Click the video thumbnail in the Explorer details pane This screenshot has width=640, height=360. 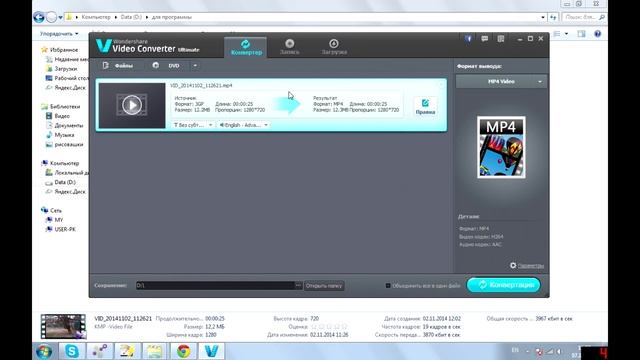click(63, 327)
